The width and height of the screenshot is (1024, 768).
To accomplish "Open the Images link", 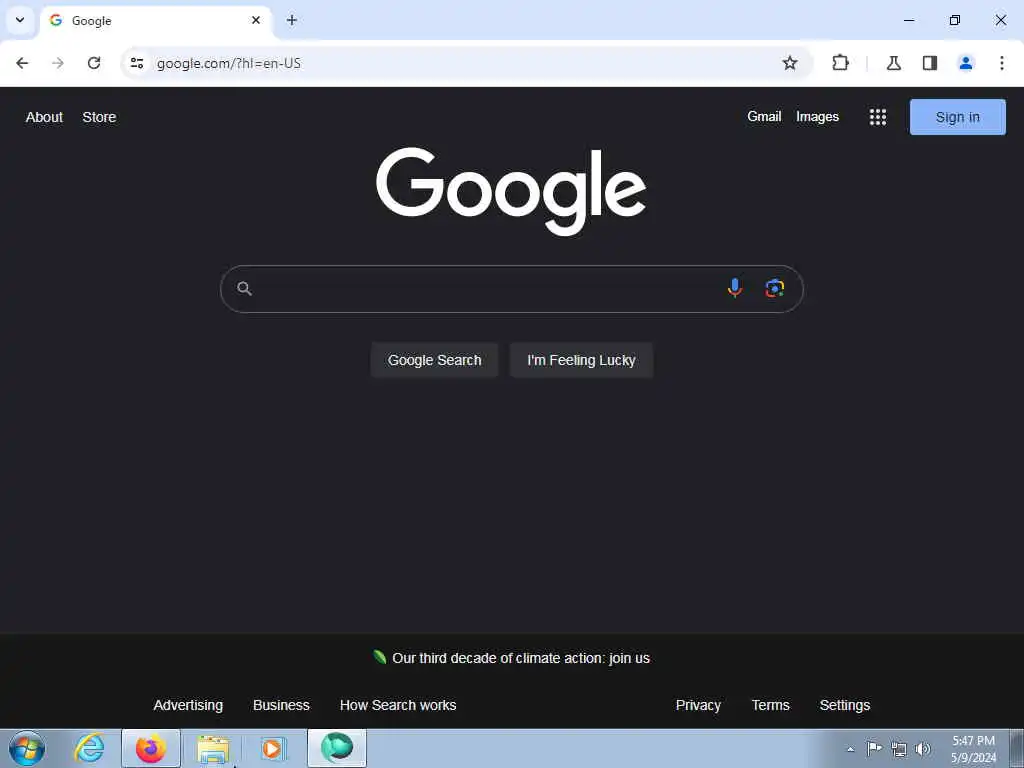I will (x=817, y=116).
